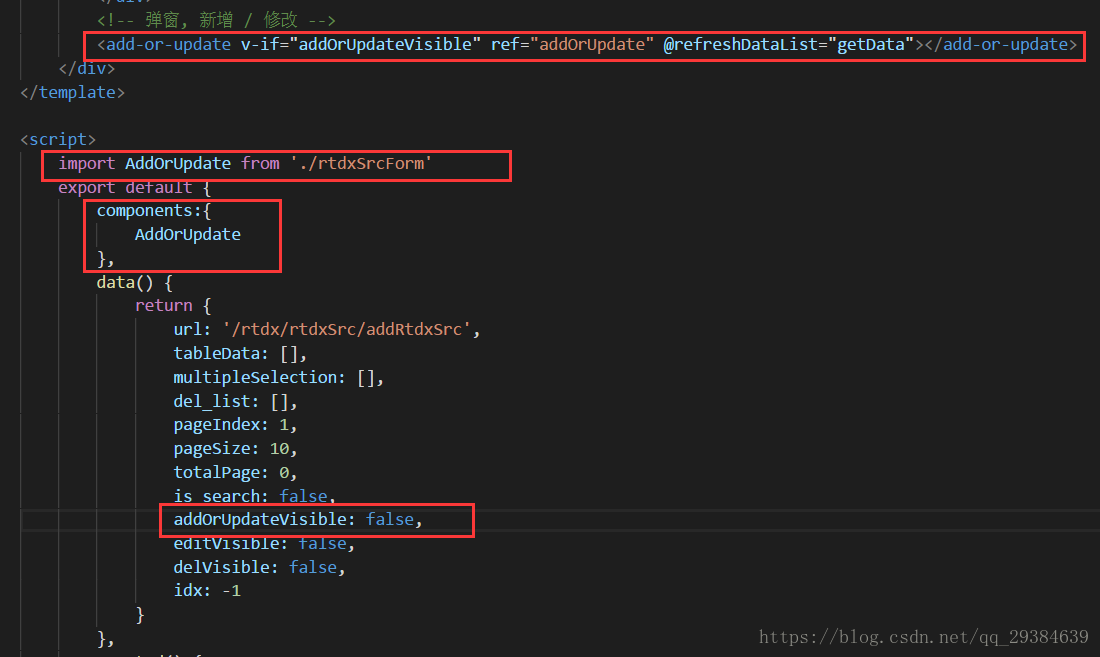Click the opening <script> tag

pyautogui.click(x=58, y=140)
